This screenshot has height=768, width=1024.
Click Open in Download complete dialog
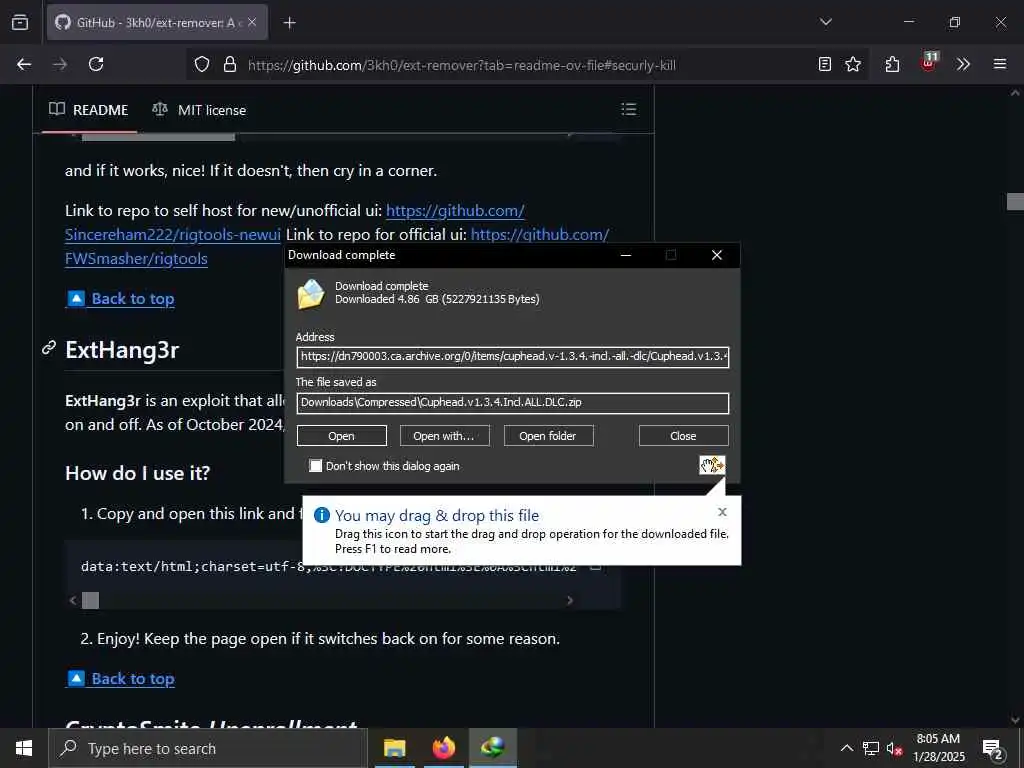pos(342,436)
